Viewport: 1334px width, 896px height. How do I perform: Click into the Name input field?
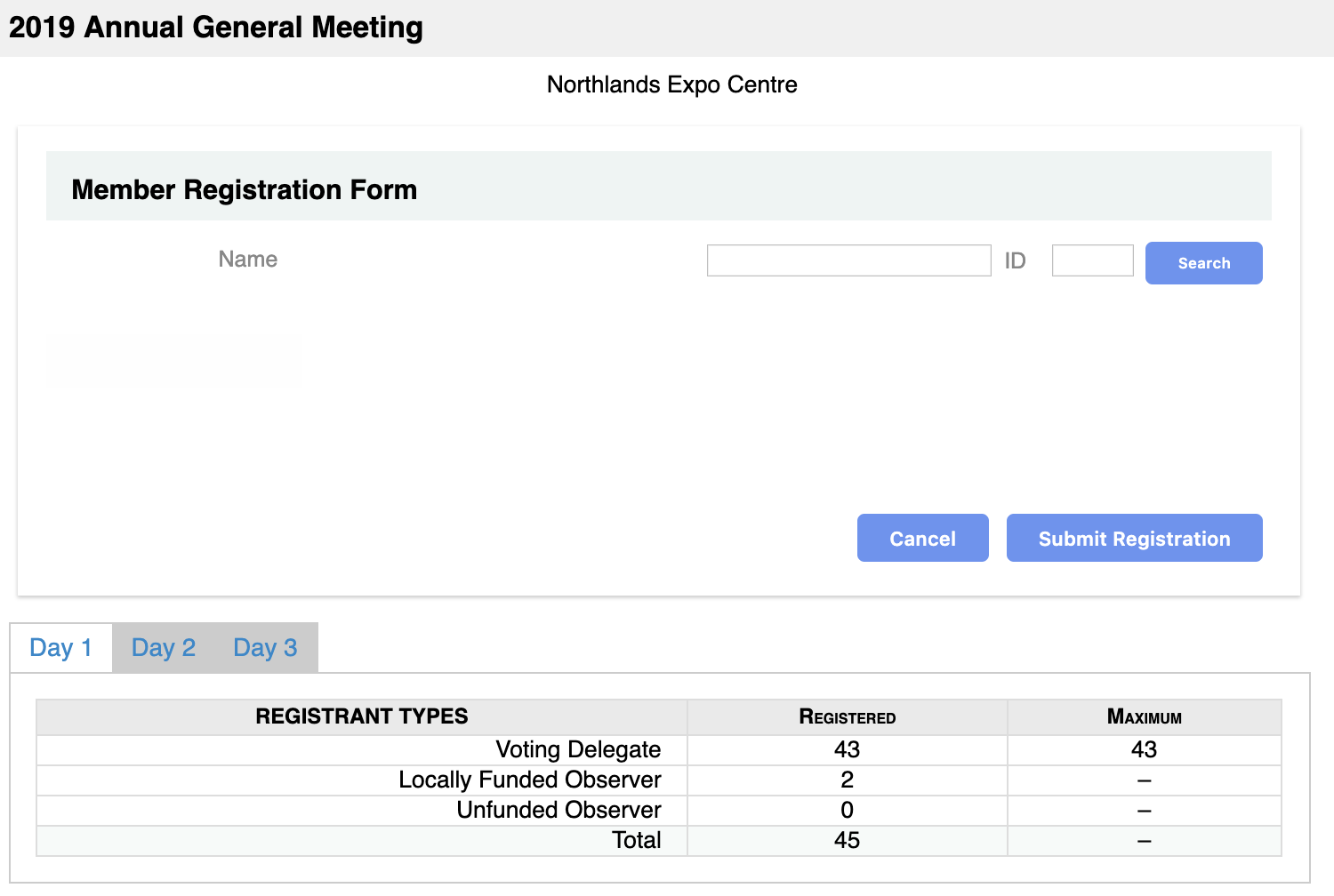[x=848, y=260]
